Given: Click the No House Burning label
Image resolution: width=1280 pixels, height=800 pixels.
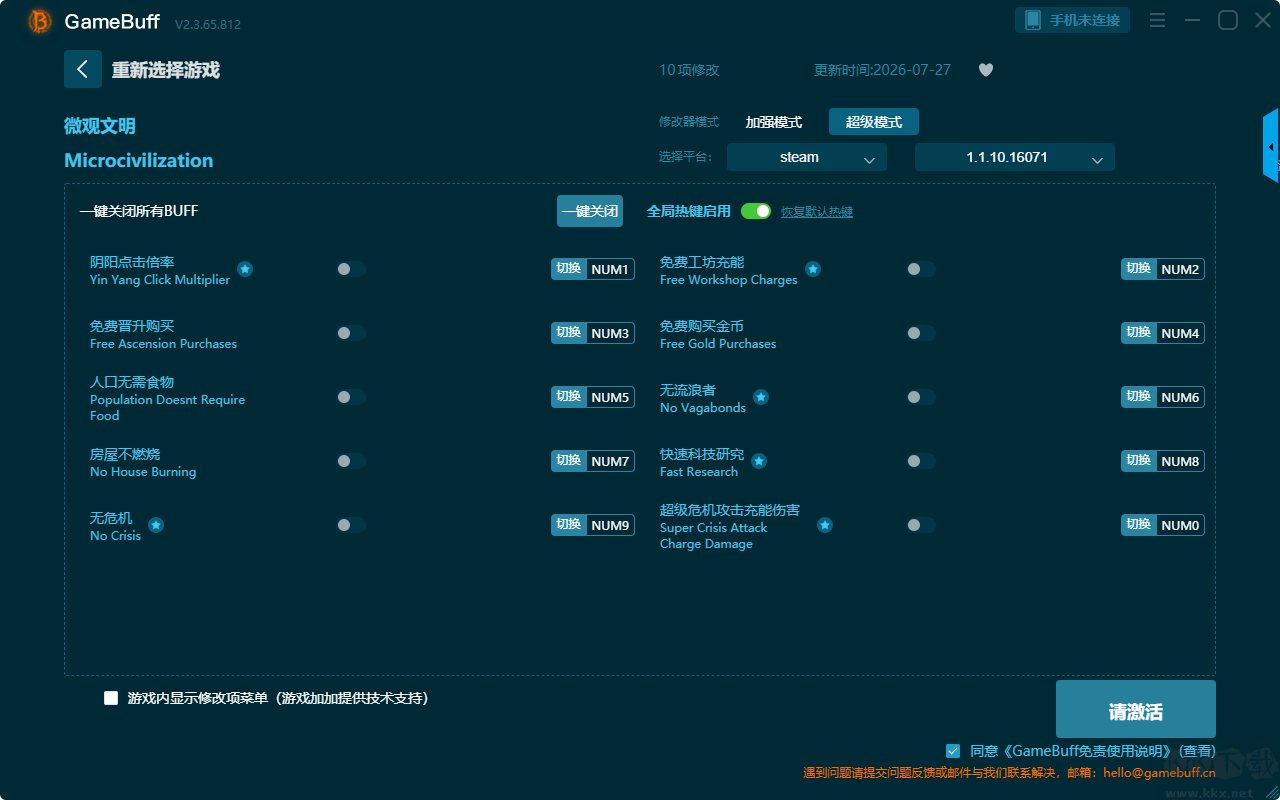Looking at the screenshot, I should pyautogui.click(x=143, y=472).
